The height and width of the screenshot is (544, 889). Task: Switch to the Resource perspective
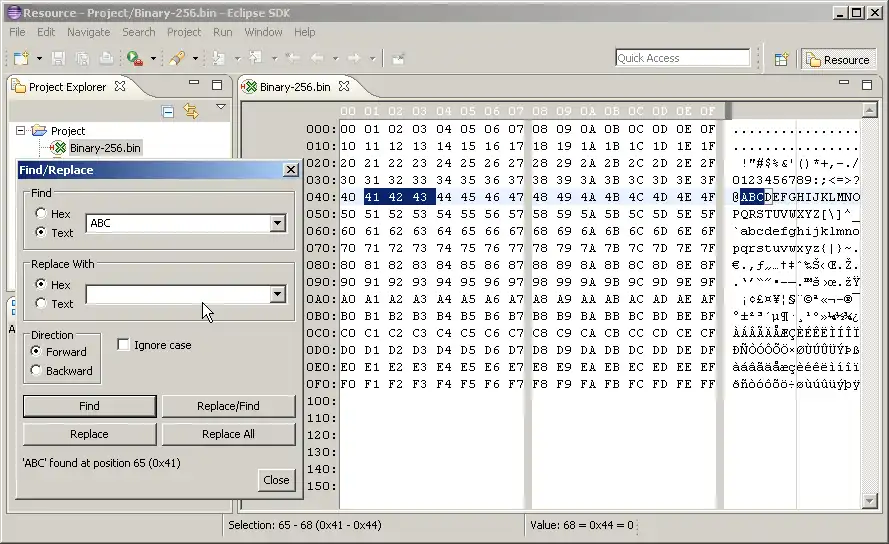pos(839,60)
